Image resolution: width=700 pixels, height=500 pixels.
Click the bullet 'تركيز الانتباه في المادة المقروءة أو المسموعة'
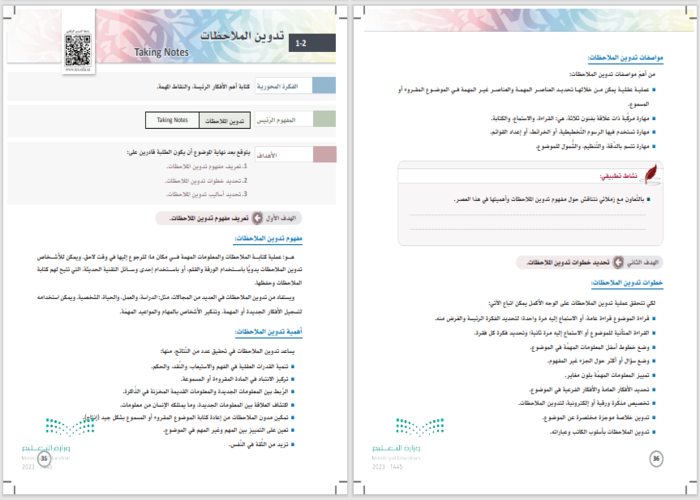(238, 379)
